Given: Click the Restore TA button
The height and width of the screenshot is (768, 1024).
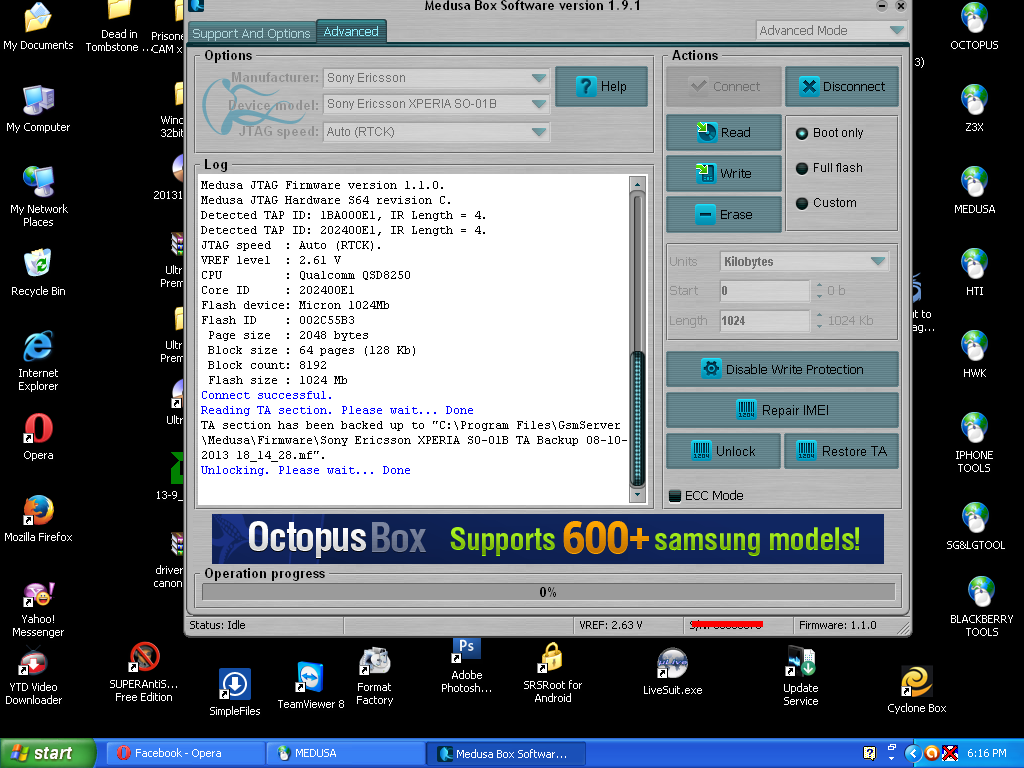Looking at the screenshot, I should [x=841, y=451].
